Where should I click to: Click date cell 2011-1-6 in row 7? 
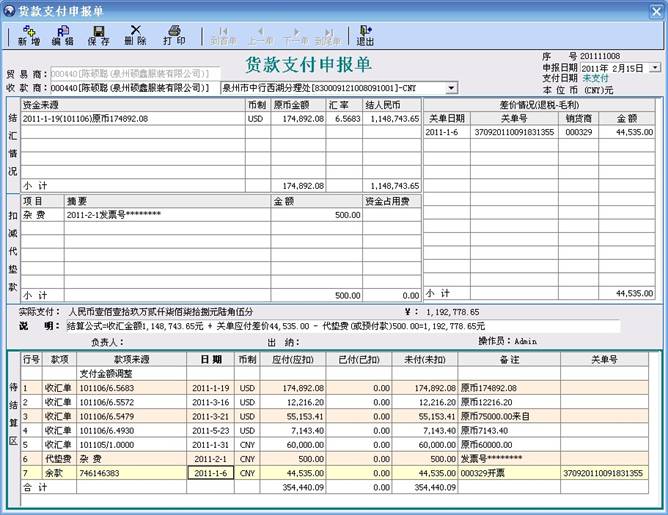click(x=210, y=473)
